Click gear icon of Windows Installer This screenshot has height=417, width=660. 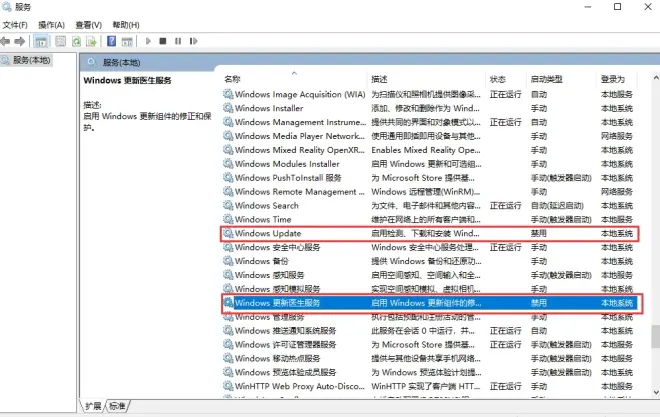click(x=228, y=108)
